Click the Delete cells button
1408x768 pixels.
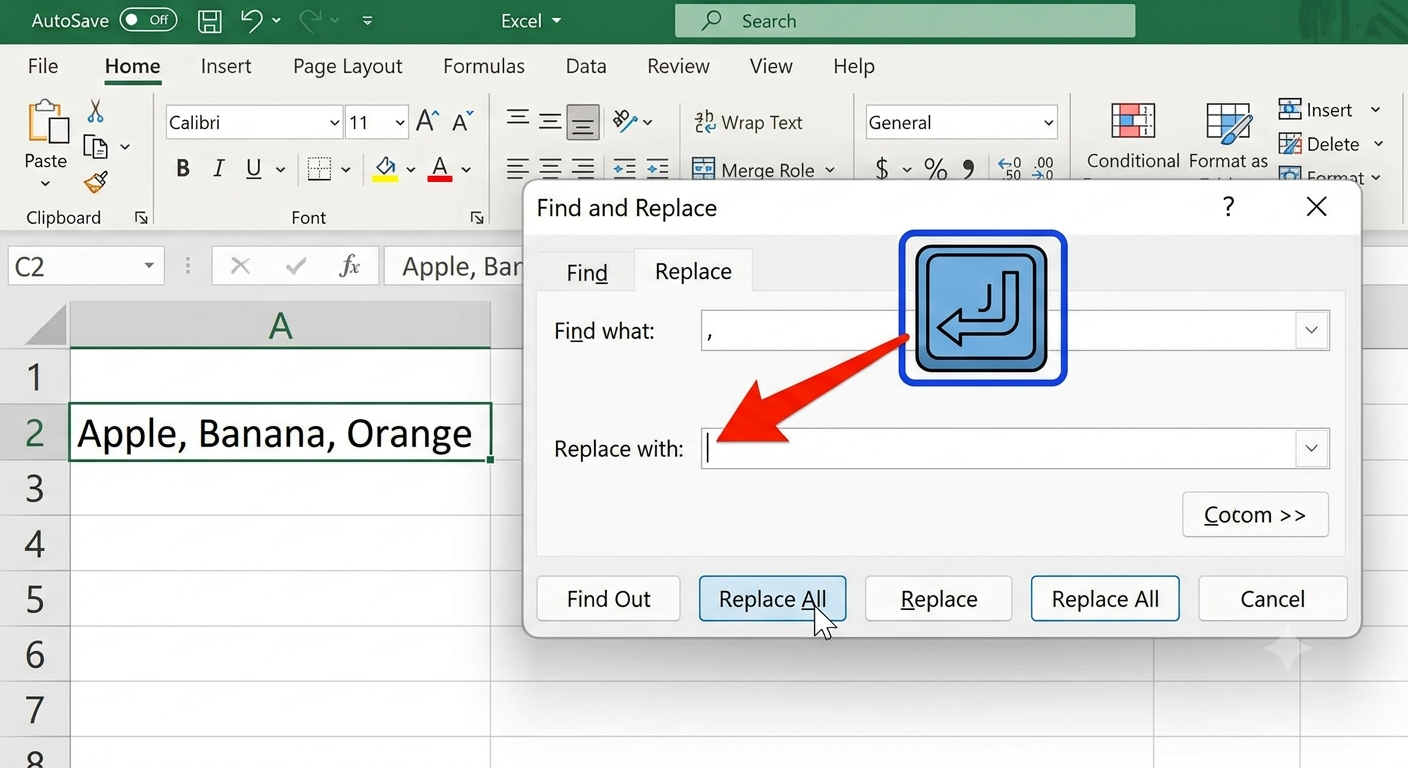point(1319,144)
